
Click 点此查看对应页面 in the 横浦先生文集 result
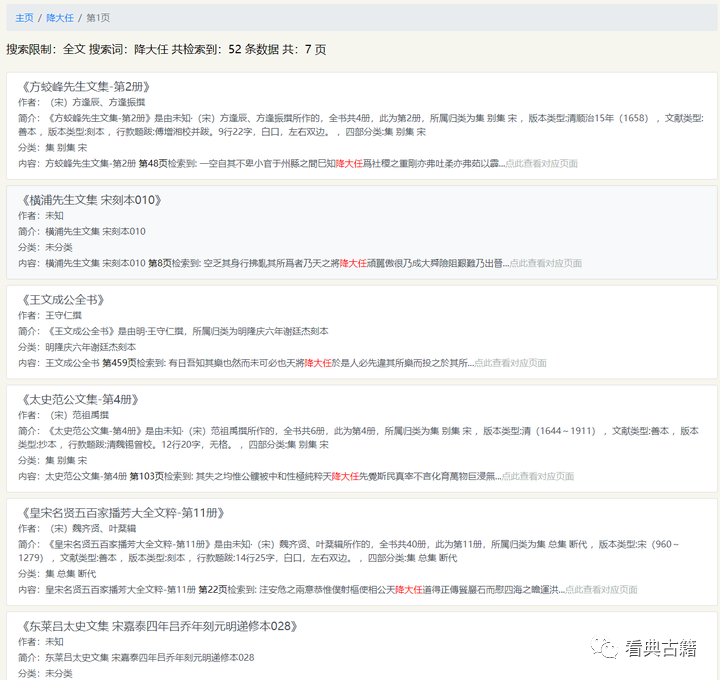[546, 263]
